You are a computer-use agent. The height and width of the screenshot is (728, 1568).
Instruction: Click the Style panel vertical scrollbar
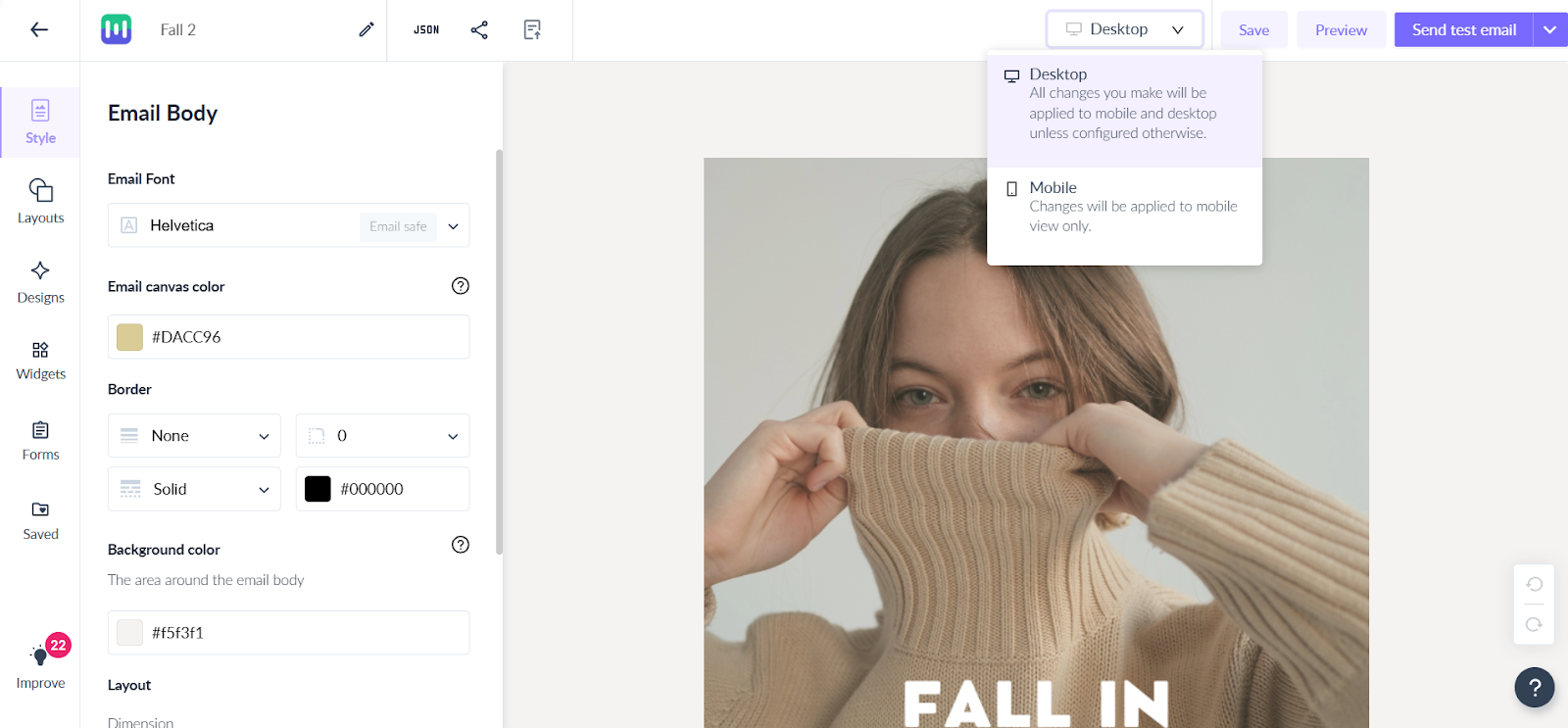coord(499,353)
